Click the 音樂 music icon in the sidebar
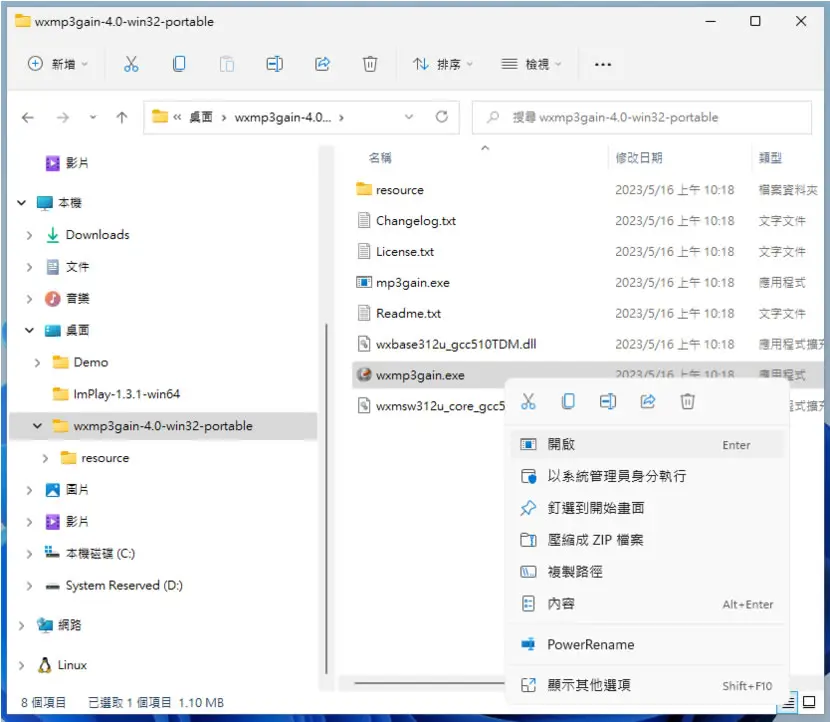This screenshot has height=722, width=830. tap(52, 299)
